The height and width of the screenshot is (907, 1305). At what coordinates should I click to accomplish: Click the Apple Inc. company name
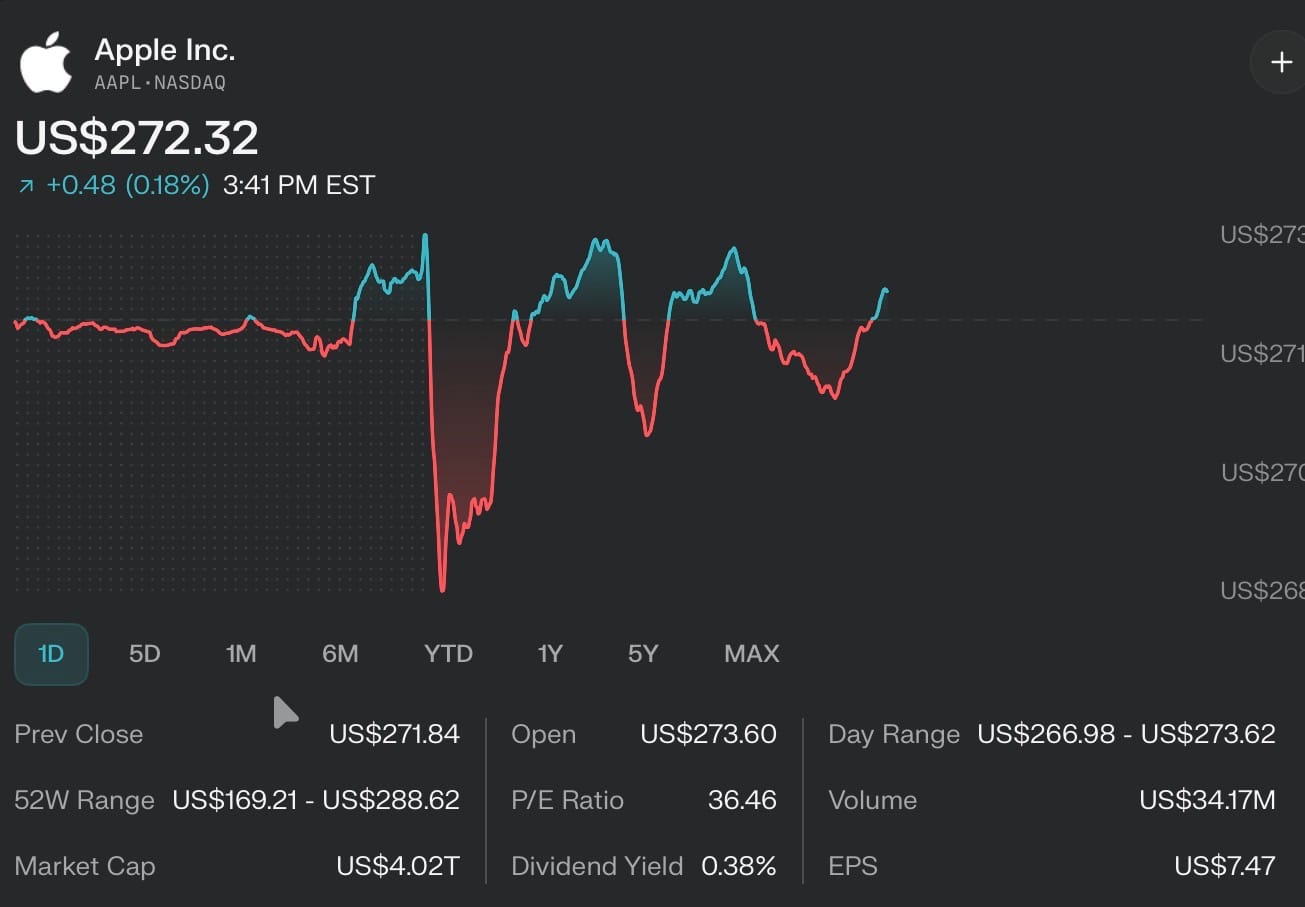(x=165, y=50)
